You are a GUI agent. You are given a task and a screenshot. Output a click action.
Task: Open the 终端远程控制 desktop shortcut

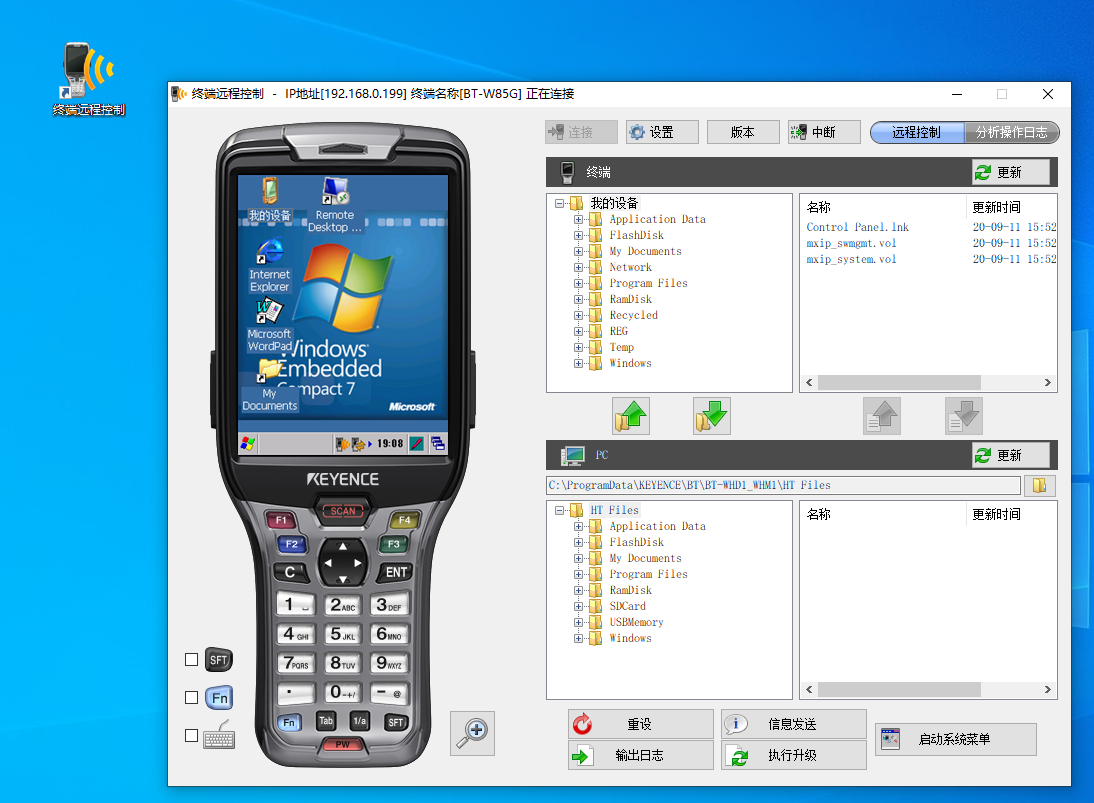click(x=89, y=79)
